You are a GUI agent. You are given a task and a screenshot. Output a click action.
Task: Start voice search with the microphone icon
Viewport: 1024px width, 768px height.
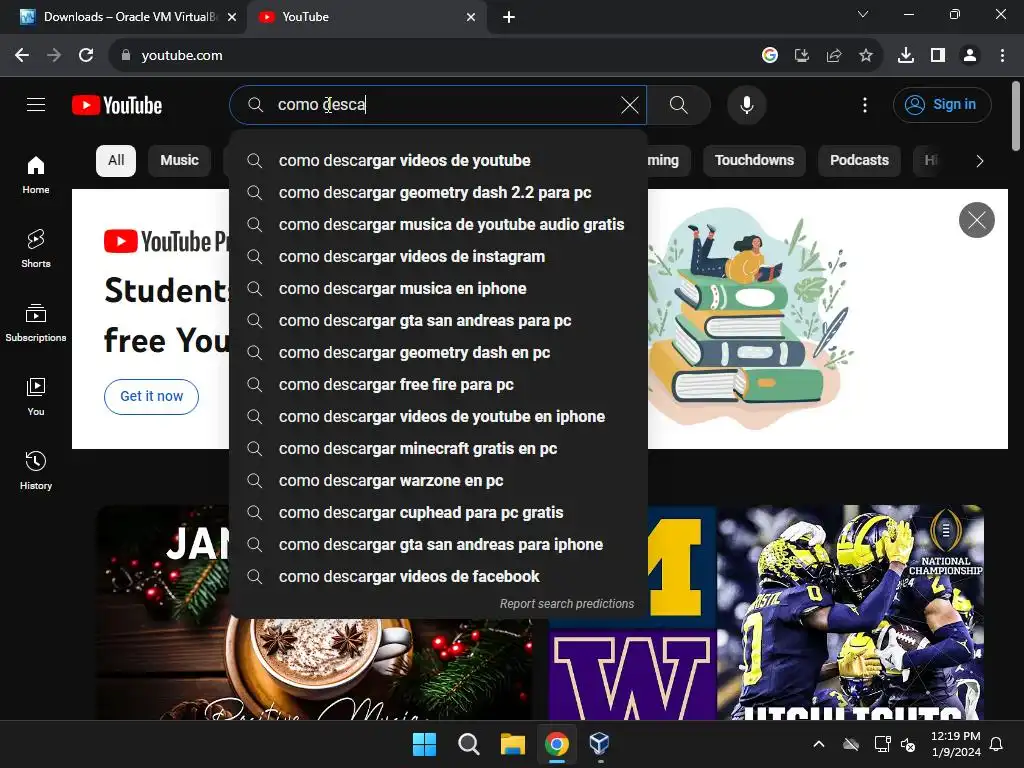click(747, 104)
